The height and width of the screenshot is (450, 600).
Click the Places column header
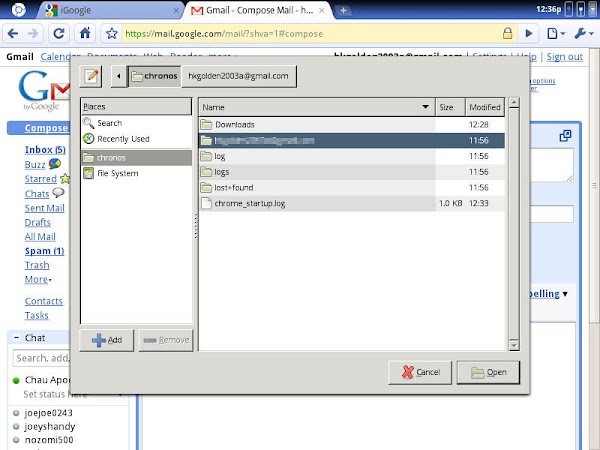coord(136,107)
